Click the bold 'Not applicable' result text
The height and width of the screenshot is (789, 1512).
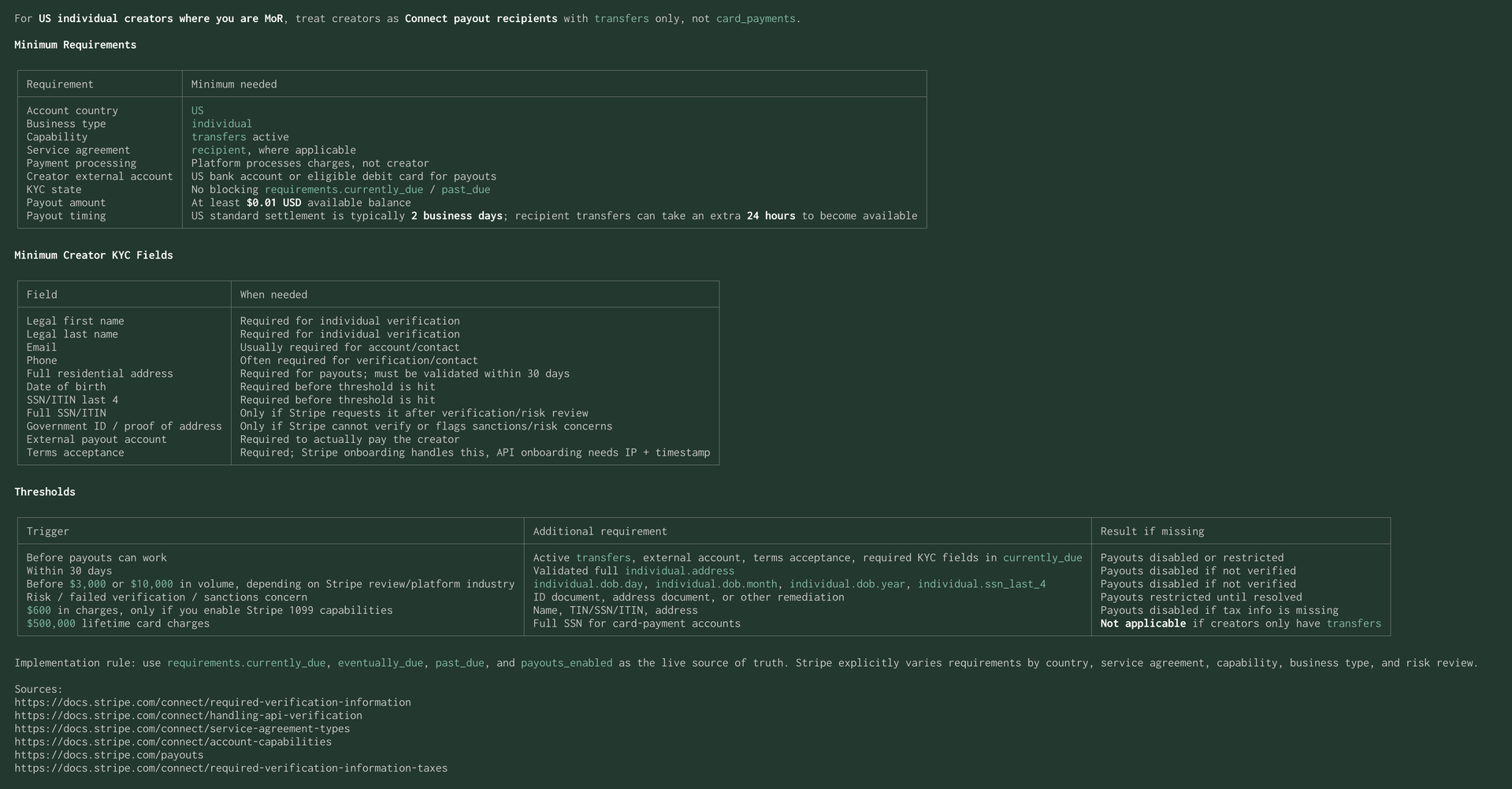1143,623
